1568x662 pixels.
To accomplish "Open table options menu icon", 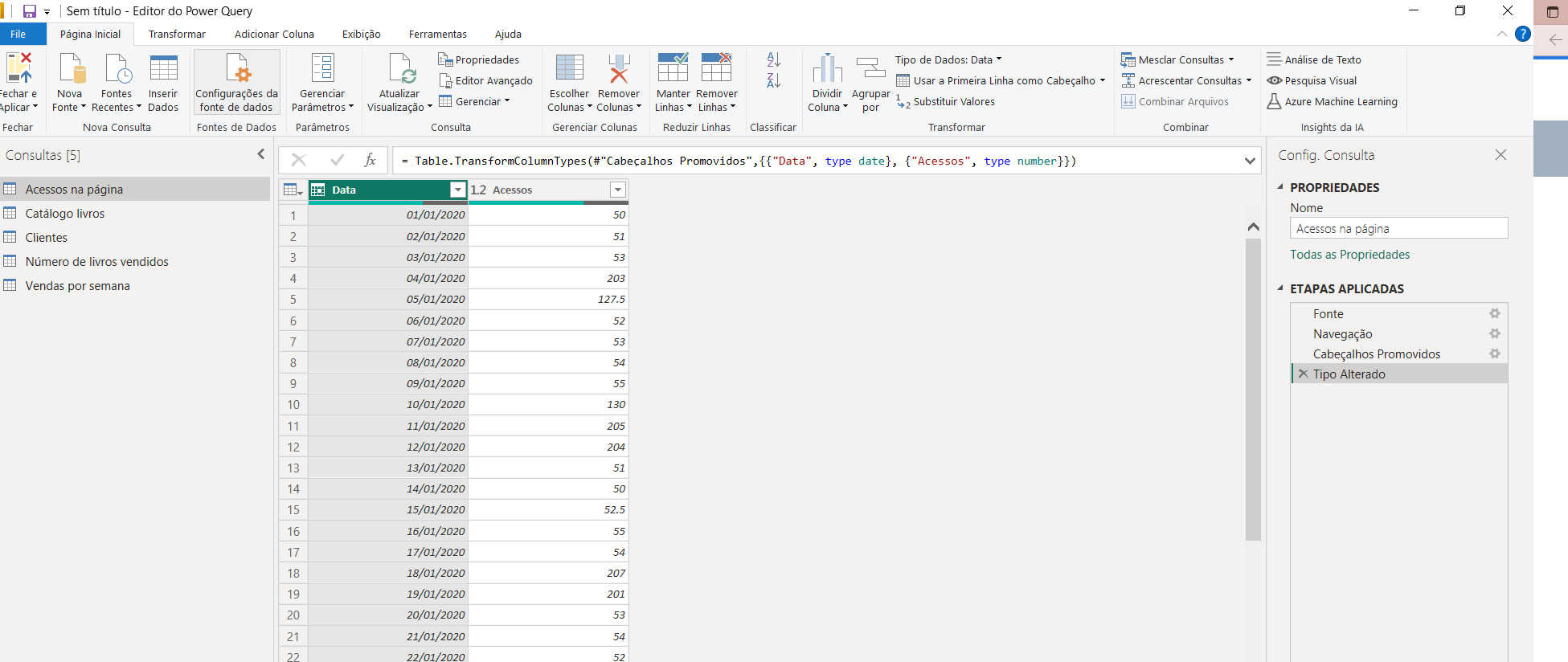I will 293,190.
